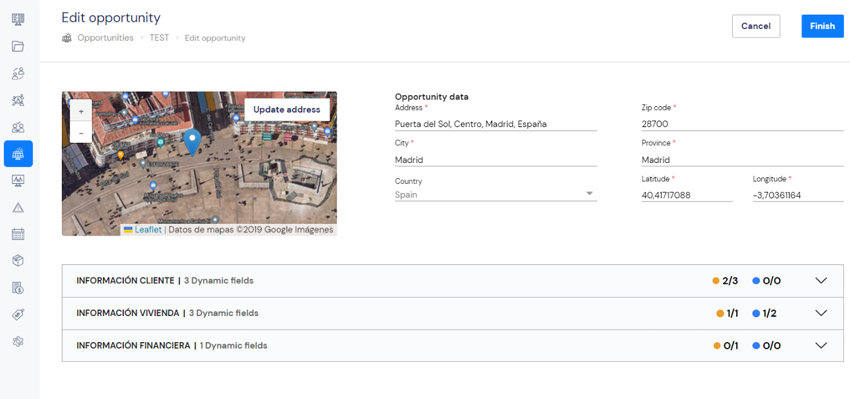Open the folder icon in sidebar
The image size is (850, 399).
(x=18, y=46)
